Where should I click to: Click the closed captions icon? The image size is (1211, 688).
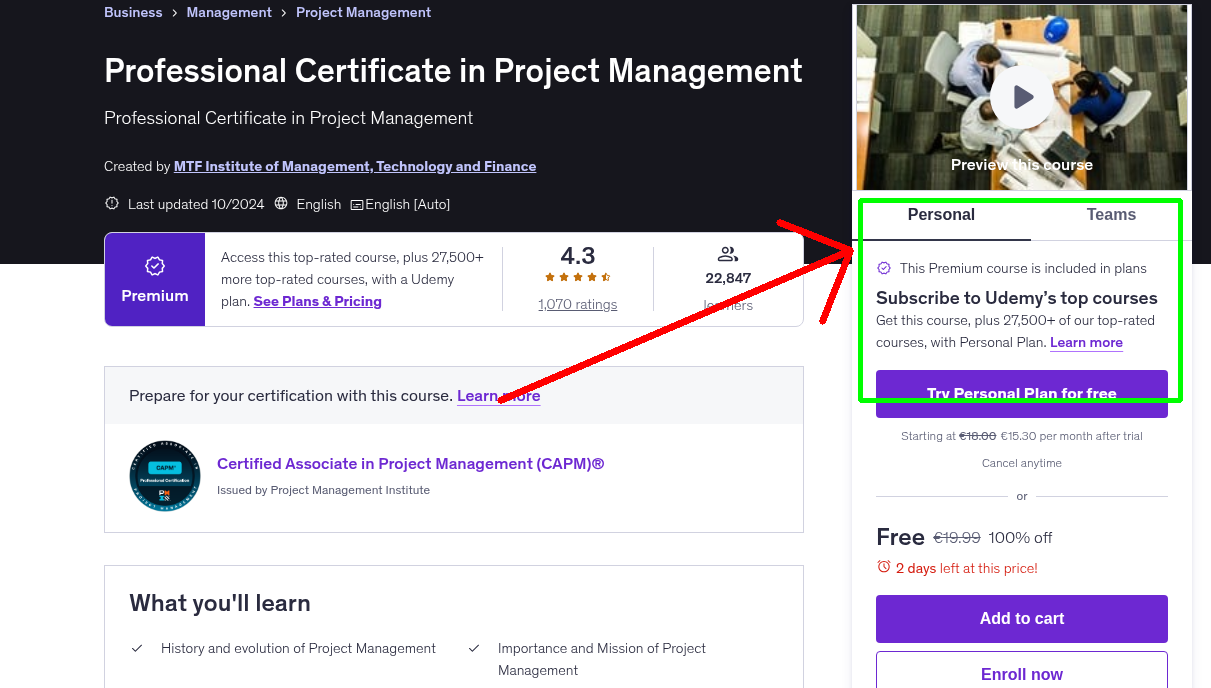[x=357, y=204]
